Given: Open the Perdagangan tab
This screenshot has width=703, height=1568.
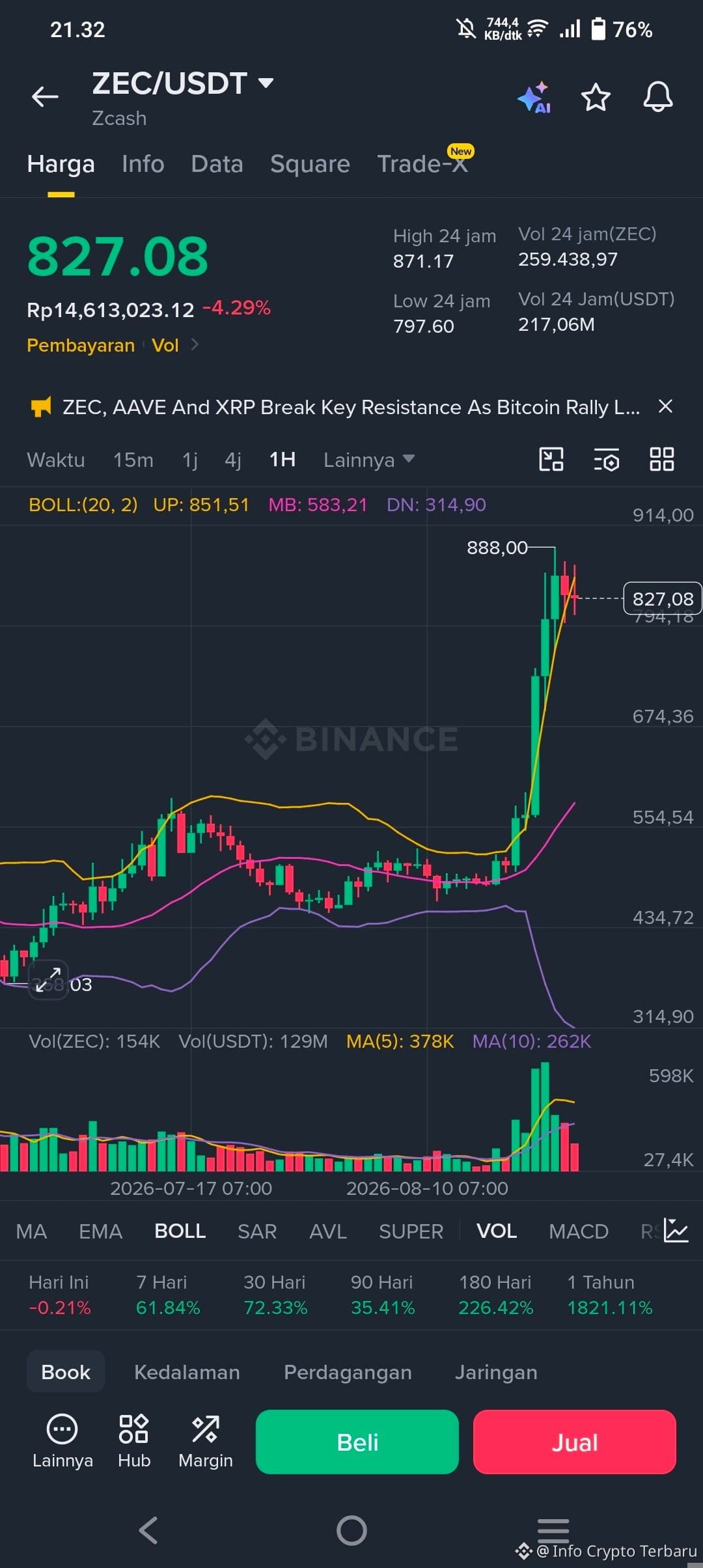Looking at the screenshot, I should pyautogui.click(x=348, y=1371).
